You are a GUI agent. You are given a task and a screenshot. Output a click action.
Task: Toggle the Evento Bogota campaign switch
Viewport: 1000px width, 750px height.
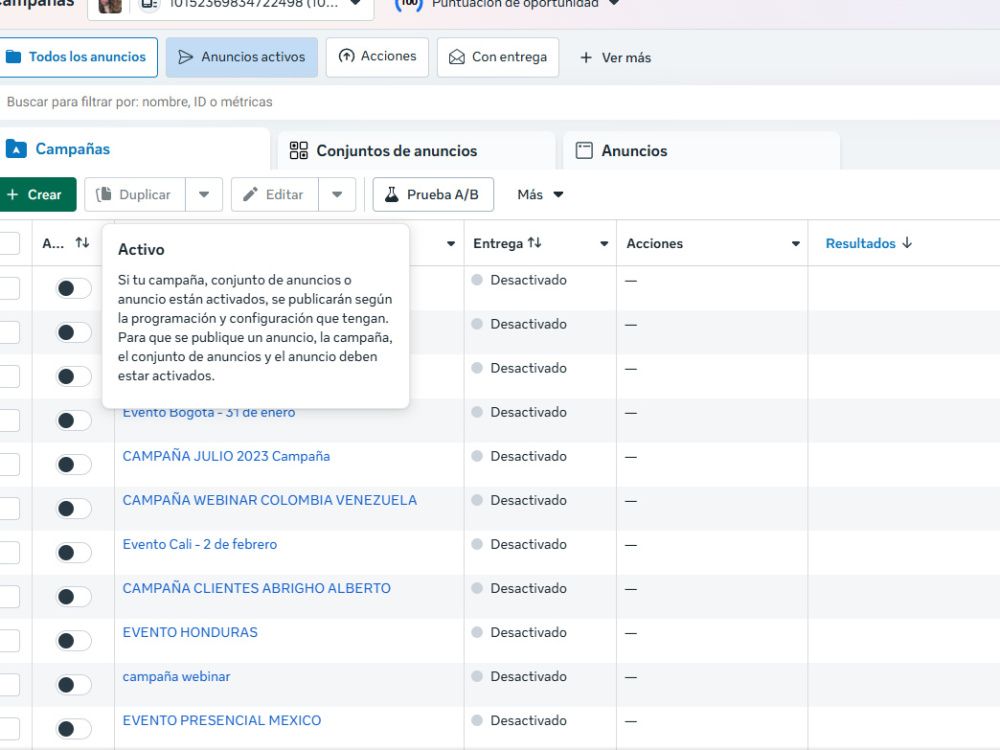point(73,421)
